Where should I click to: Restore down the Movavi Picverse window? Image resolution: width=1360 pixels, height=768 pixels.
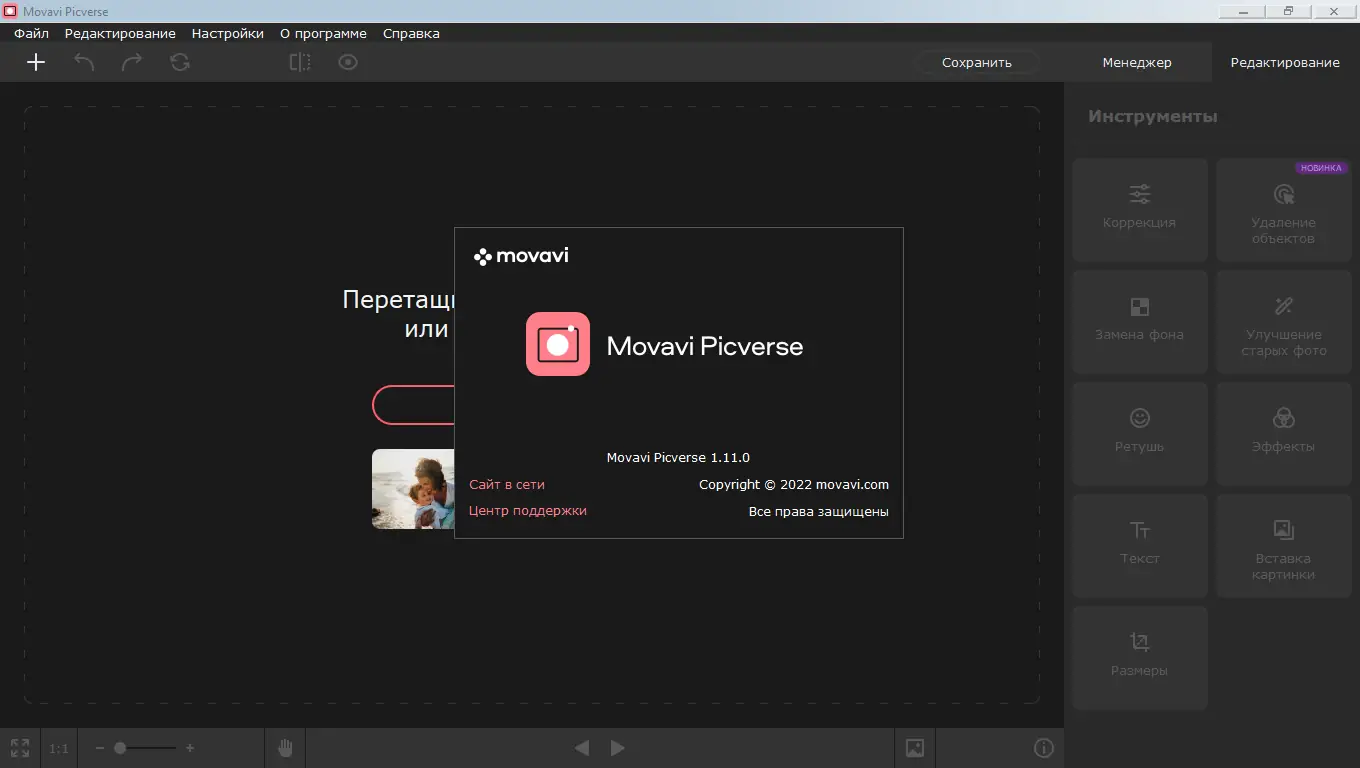tap(1288, 10)
